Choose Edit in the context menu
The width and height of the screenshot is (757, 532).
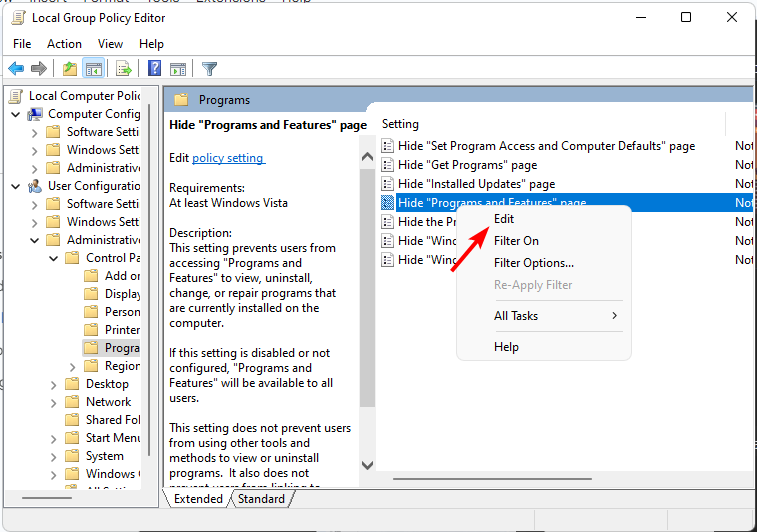544,219
